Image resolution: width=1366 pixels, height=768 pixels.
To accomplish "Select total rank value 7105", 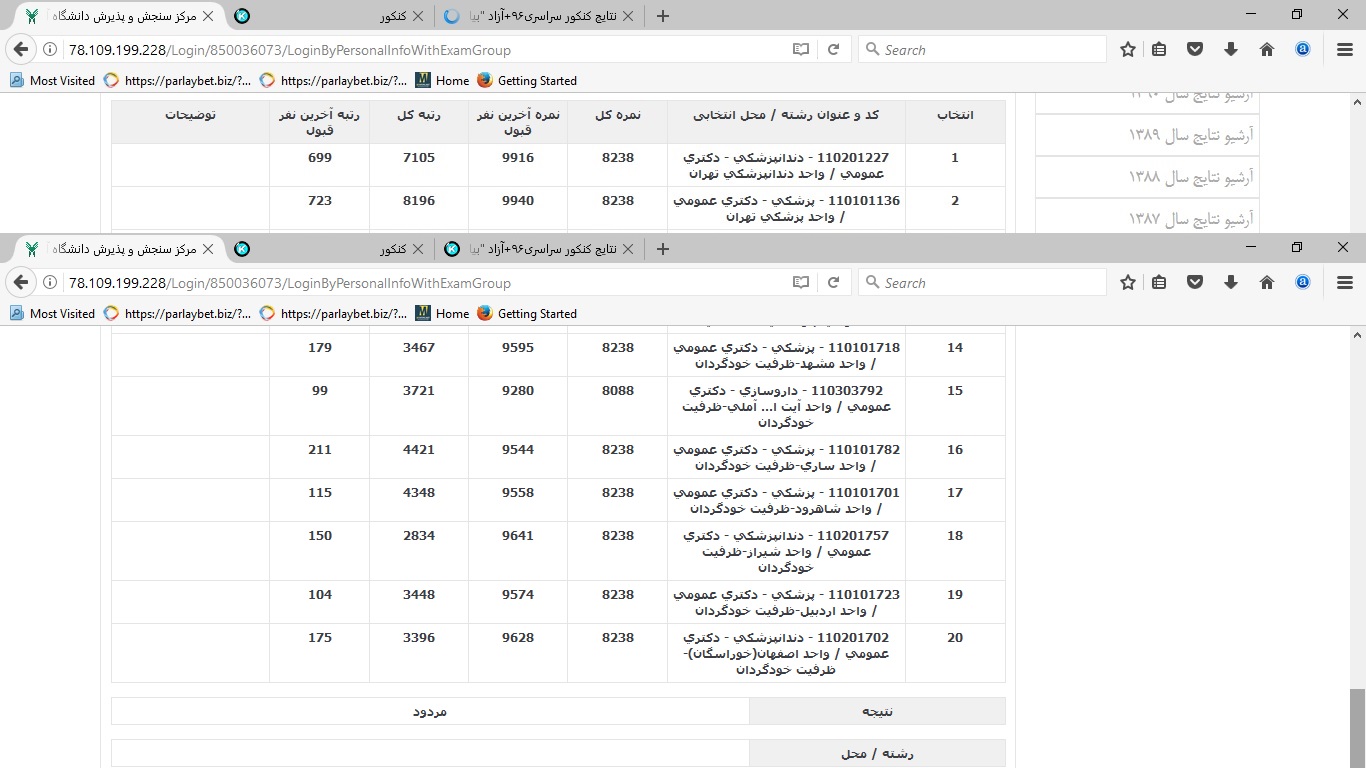I will (x=418, y=158).
